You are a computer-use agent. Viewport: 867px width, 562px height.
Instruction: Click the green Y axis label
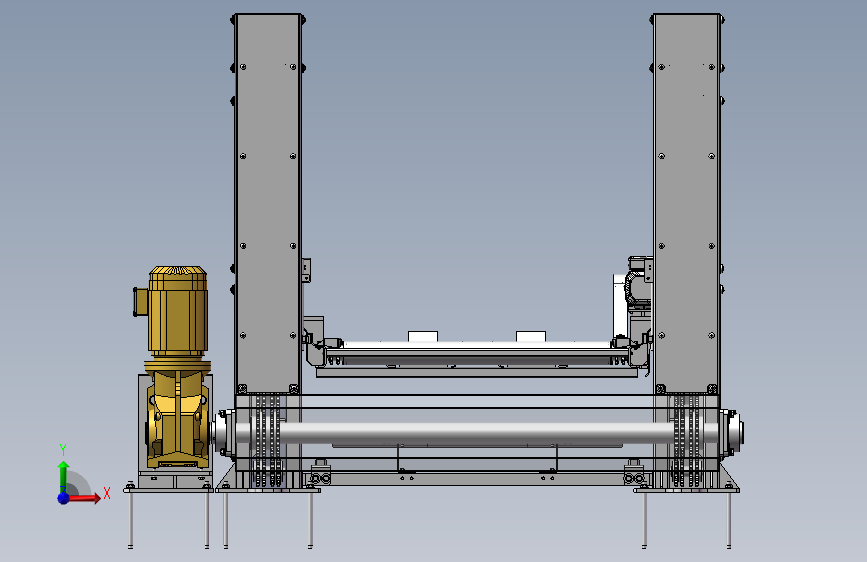click(63, 450)
